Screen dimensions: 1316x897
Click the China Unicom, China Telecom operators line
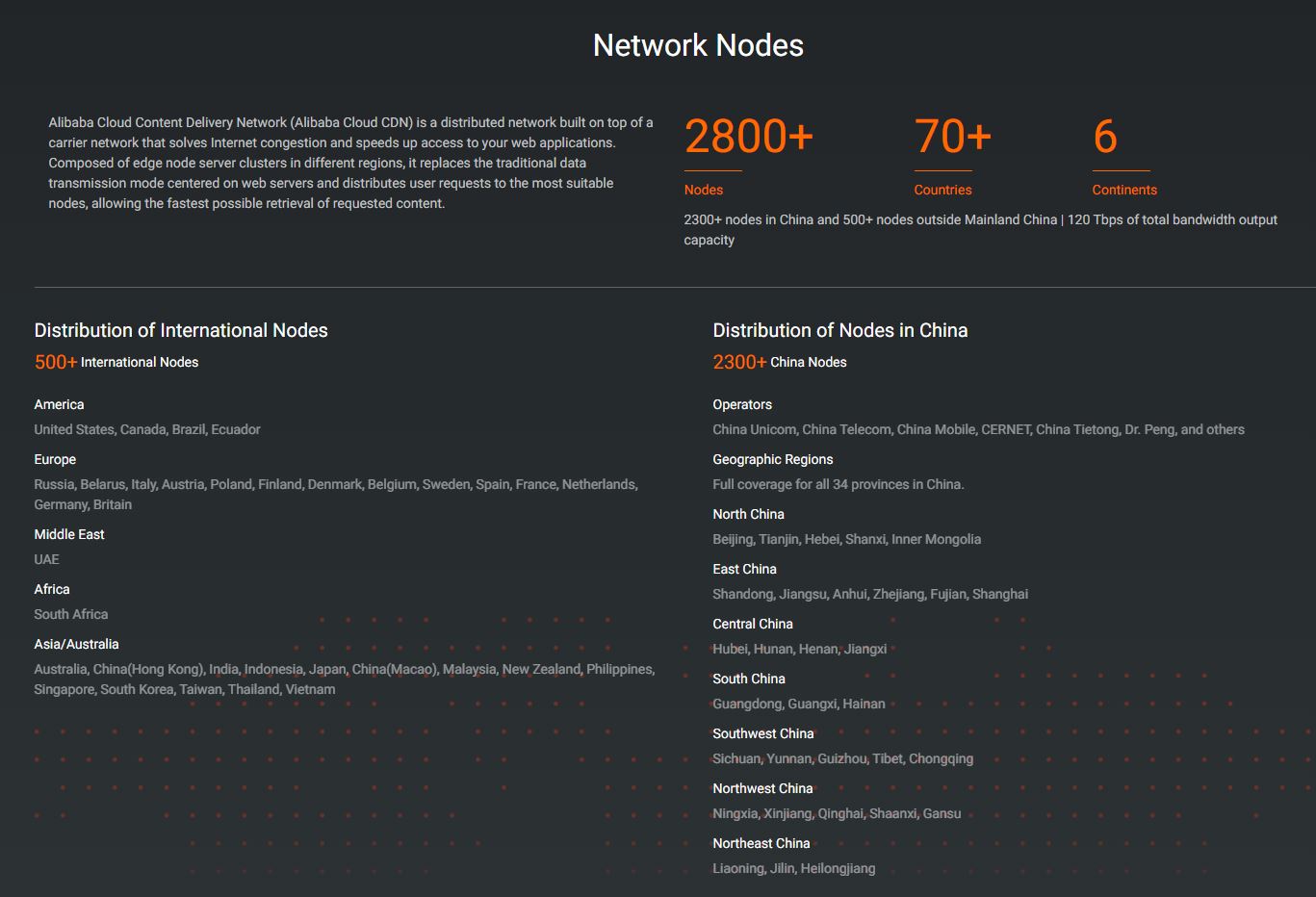979,429
